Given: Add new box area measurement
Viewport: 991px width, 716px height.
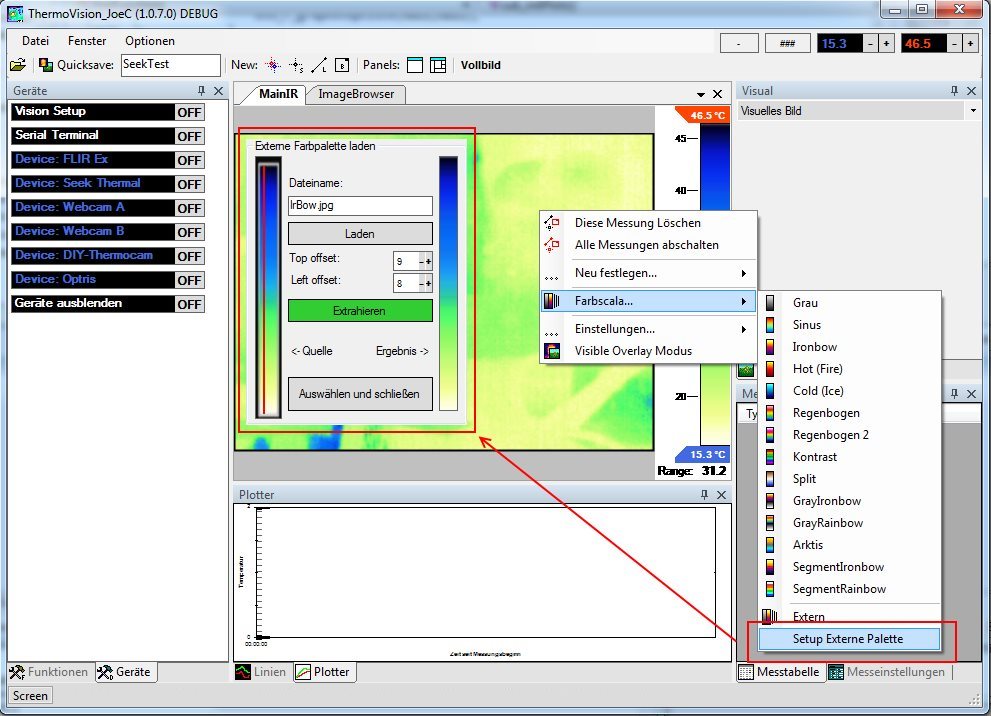Looking at the screenshot, I should [342, 65].
